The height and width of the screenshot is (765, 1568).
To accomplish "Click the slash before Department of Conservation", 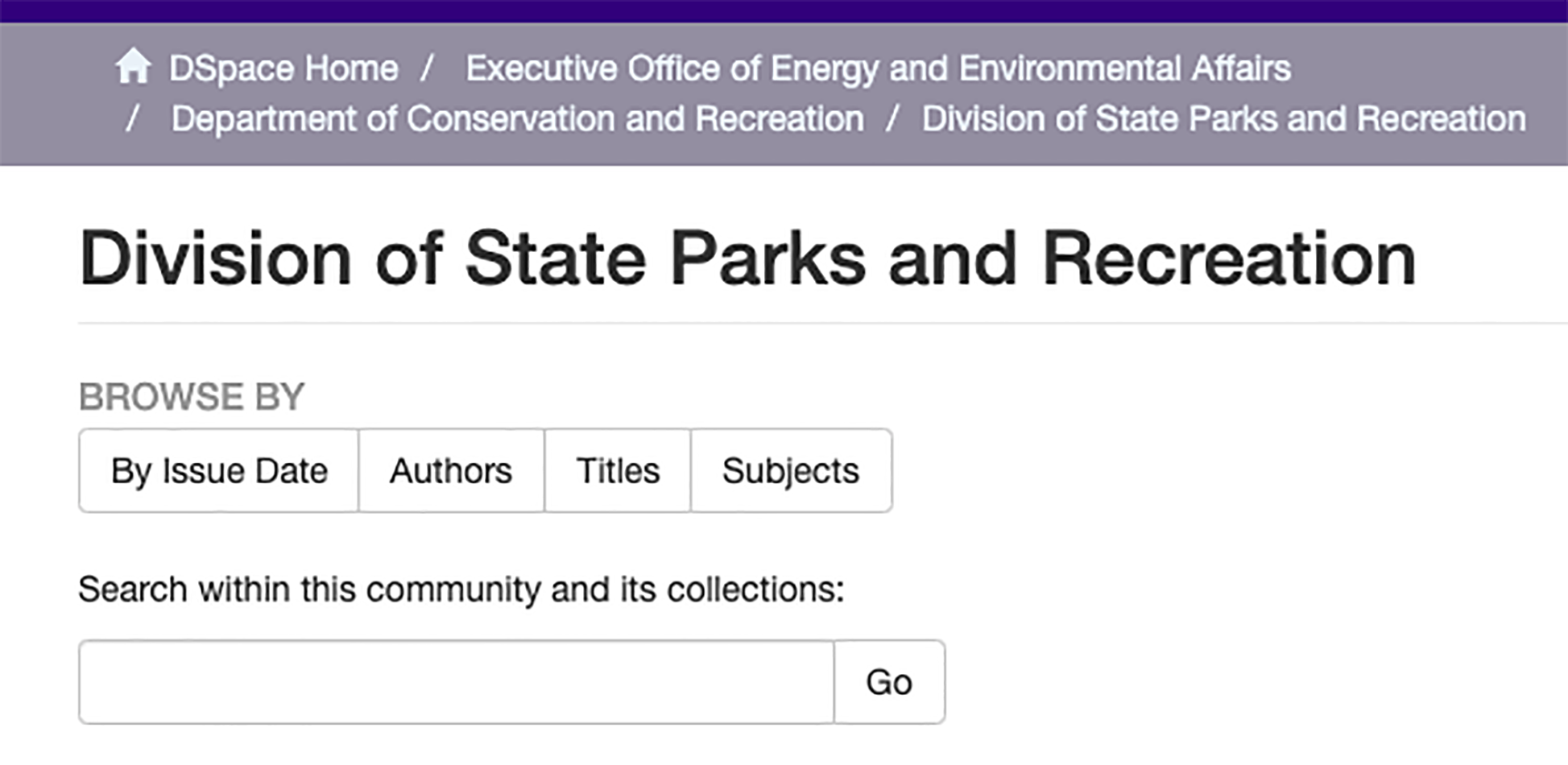I will pos(134,119).
